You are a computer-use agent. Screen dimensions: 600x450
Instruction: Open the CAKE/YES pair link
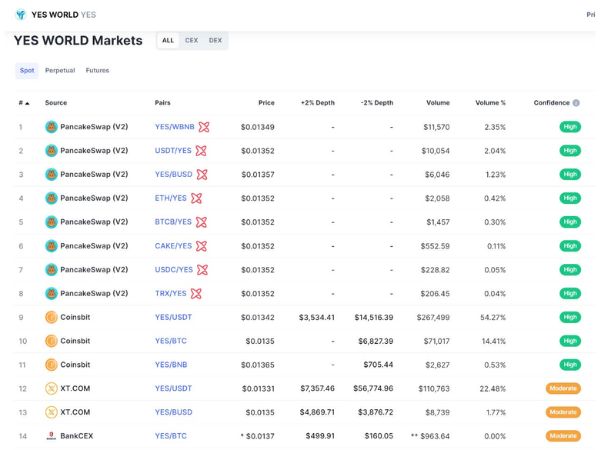[173, 246]
